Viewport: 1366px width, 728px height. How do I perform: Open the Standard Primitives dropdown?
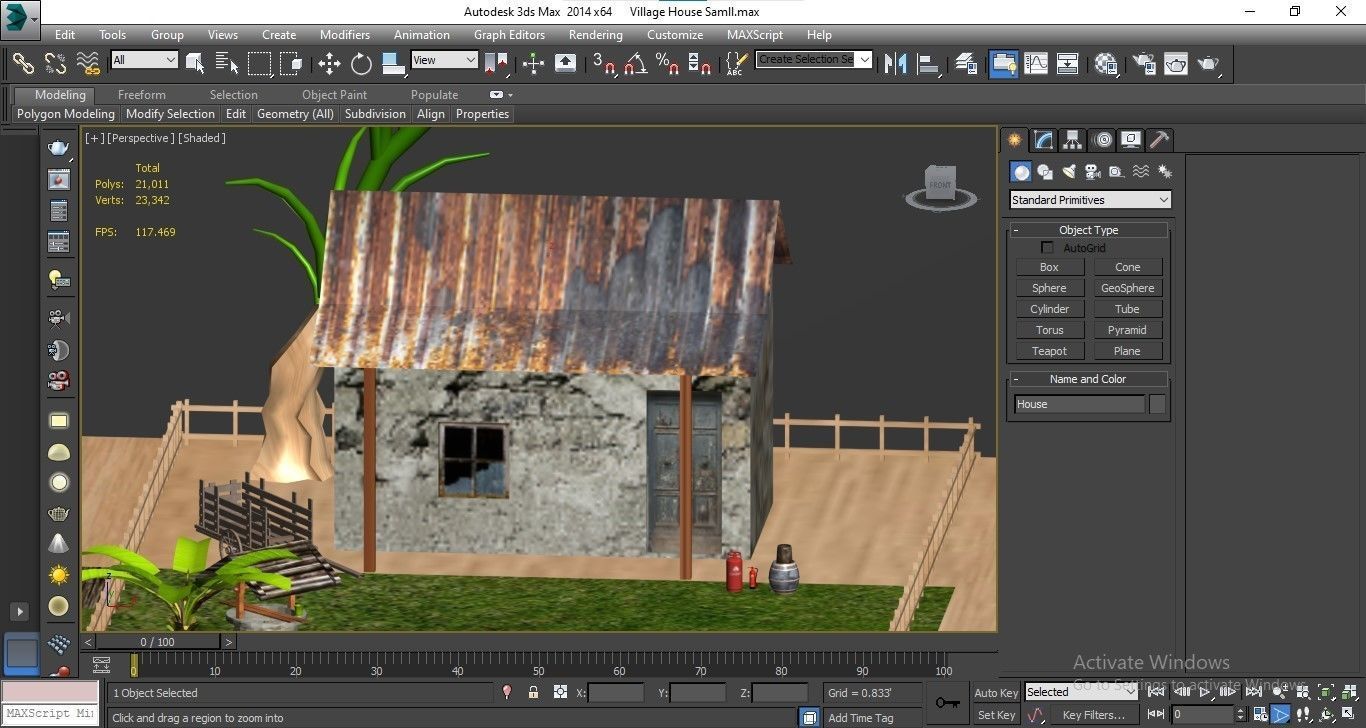[x=1090, y=200]
